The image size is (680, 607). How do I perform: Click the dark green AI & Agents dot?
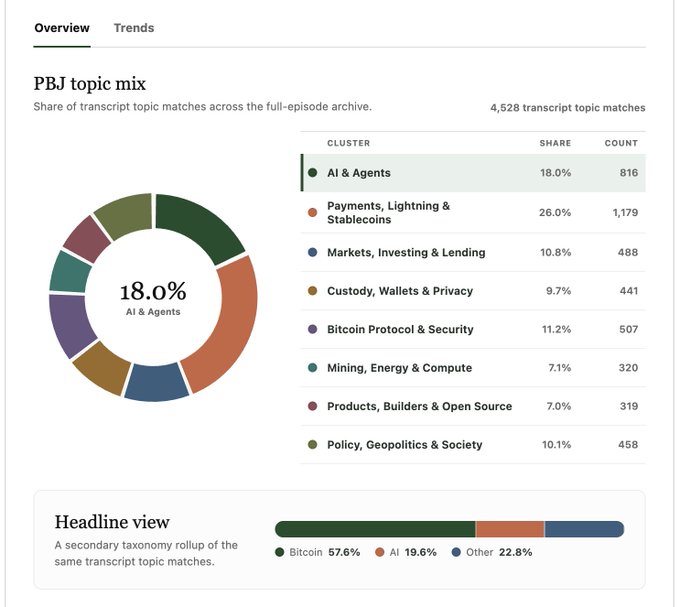(312, 173)
